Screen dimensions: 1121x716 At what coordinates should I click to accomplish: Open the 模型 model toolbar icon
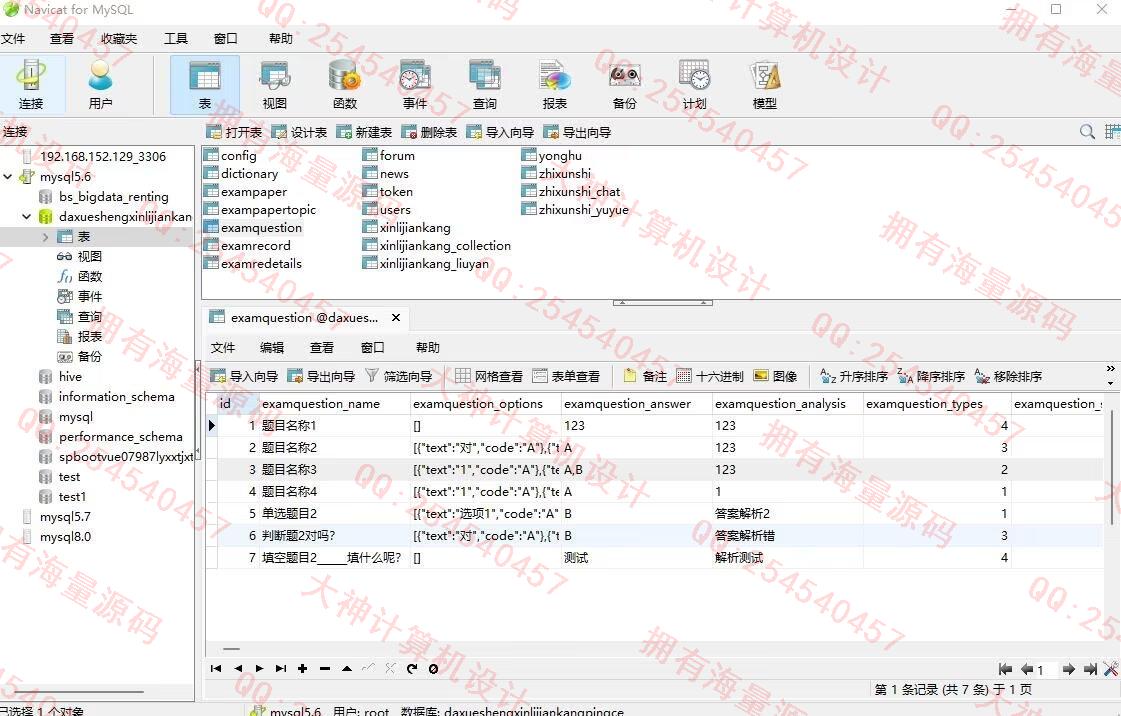[764, 84]
